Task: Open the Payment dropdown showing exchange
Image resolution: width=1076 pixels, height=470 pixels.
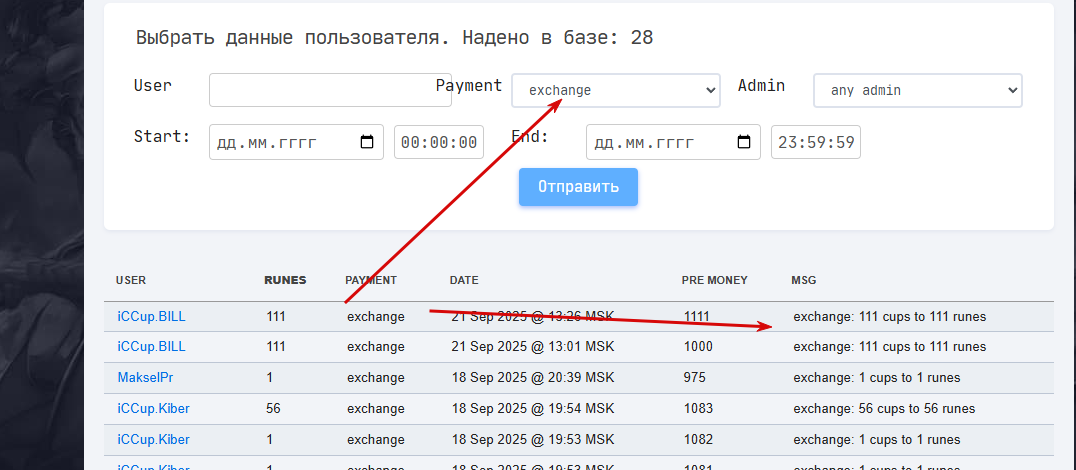Action: point(616,91)
